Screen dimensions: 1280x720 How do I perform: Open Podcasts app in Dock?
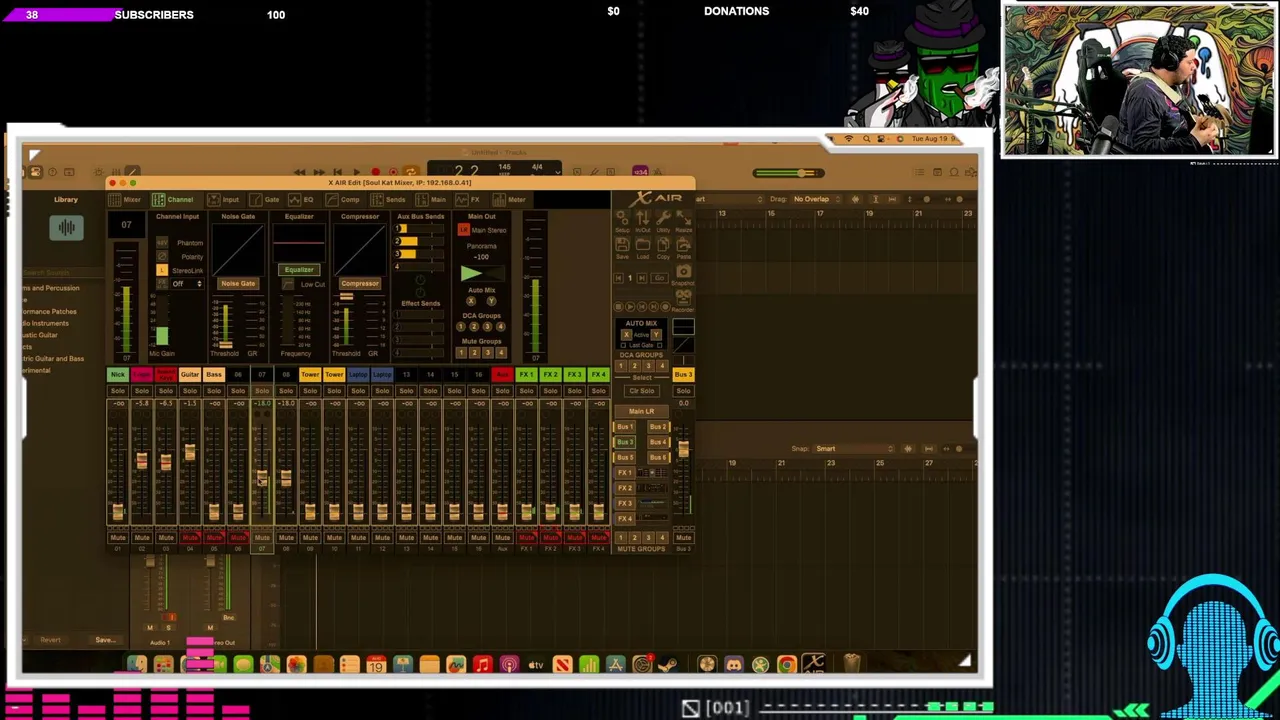(x=509, y=664)
